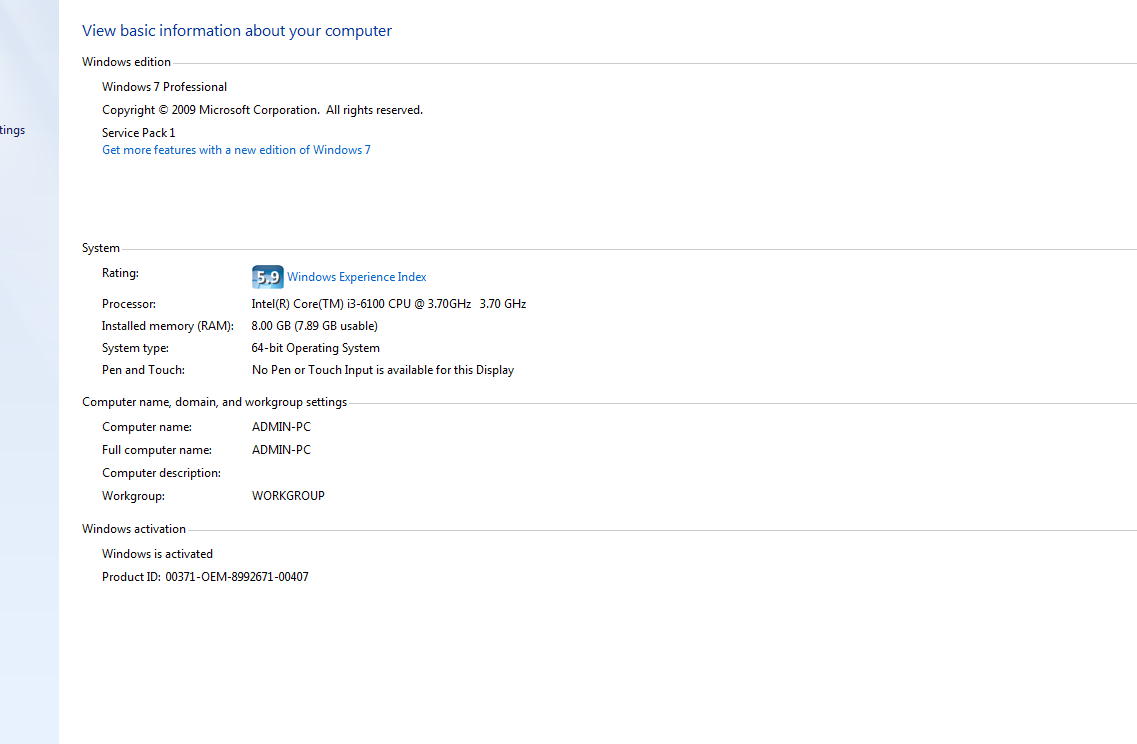Click the Microsoft copyright 2009 line

tap(262, 110)
